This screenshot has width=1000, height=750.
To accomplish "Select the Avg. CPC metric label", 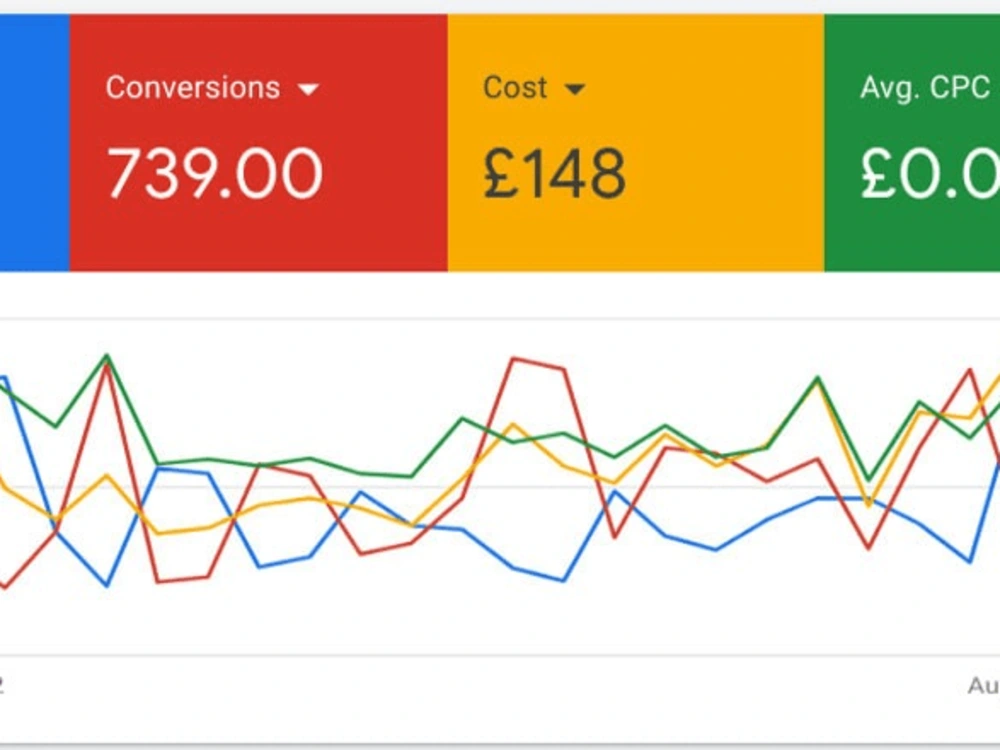I will [925, 87].
